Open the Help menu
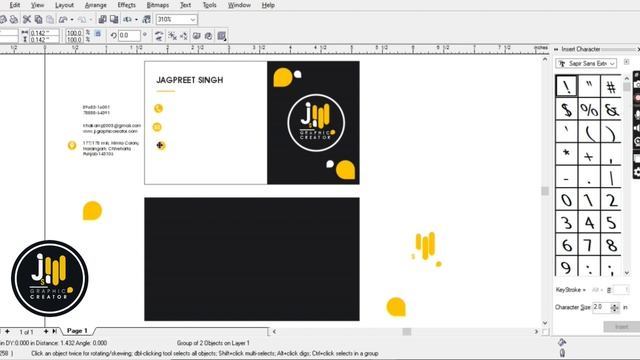The height and width of the screenshot is (360, 640). pos(268,5)
